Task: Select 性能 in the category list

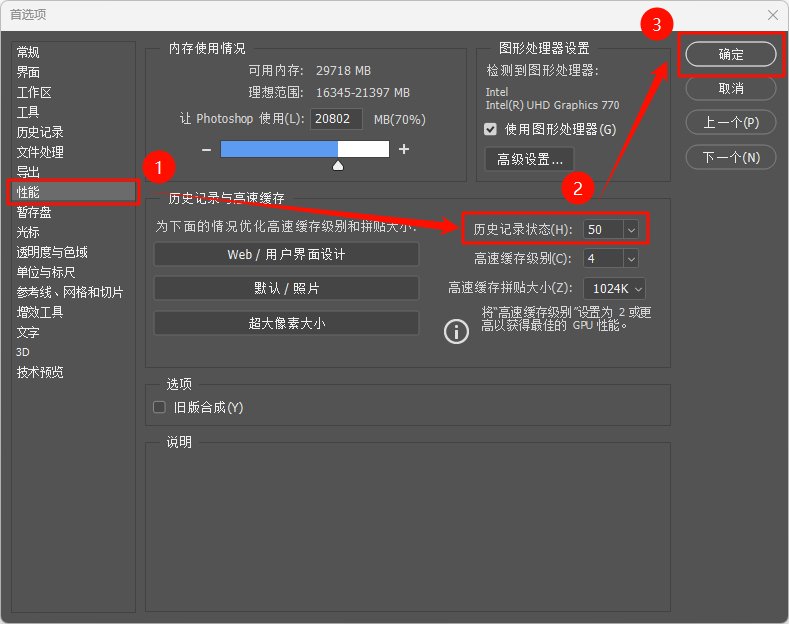Action: click(29, 191)
